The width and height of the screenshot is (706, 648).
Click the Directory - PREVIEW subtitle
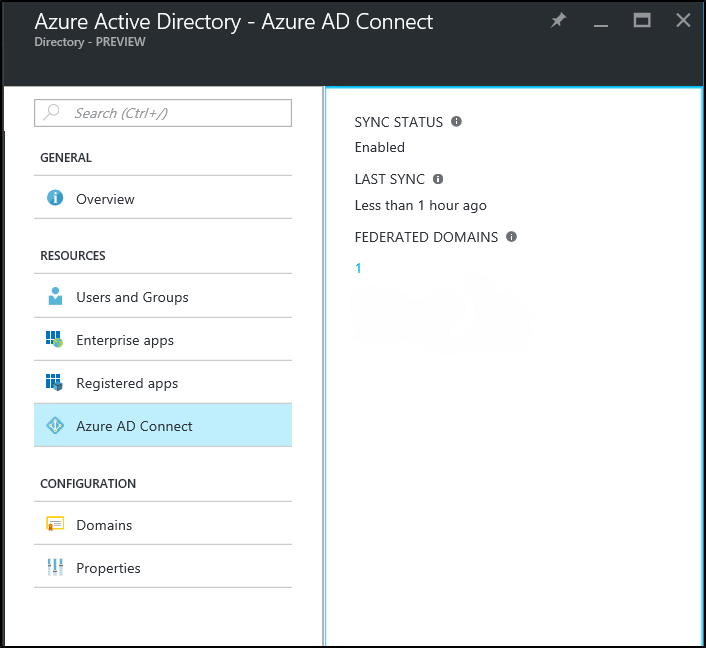[90, 42]
